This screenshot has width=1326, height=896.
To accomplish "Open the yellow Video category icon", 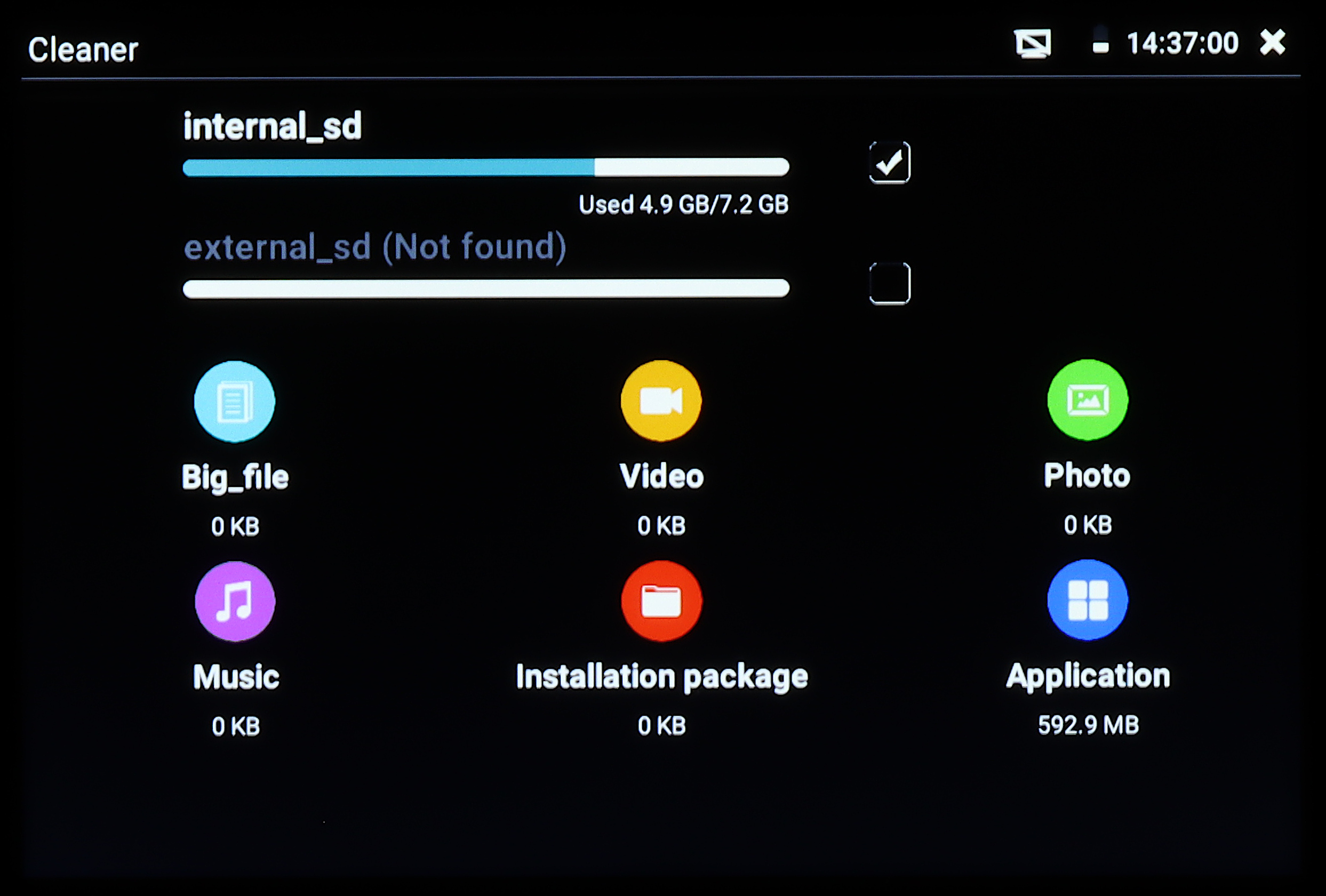I will (x=661, y=401).
